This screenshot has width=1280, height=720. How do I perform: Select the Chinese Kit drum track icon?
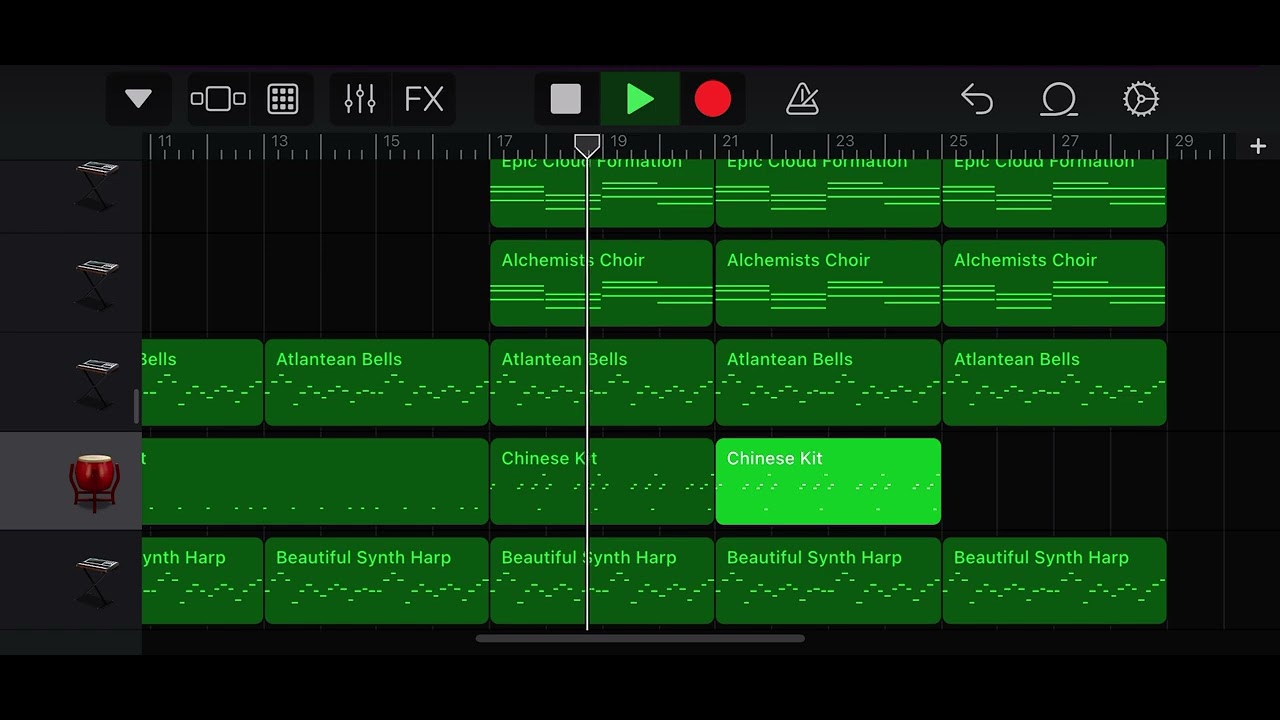pos(95,482)
